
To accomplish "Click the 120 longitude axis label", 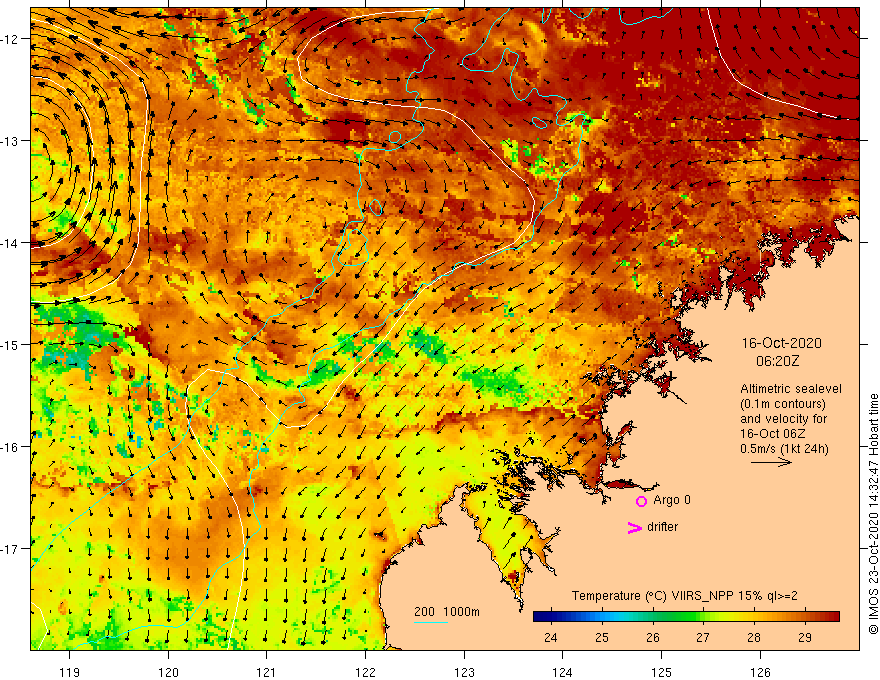I will (168, 672).
